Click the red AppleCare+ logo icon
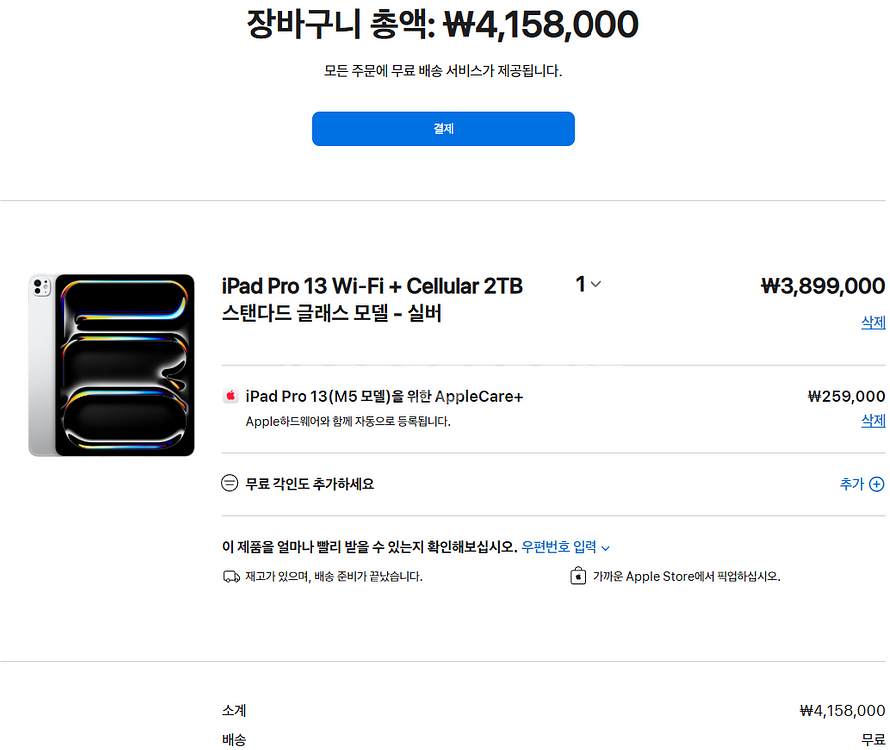The image size is (890, 750). [x=230, y=396]
